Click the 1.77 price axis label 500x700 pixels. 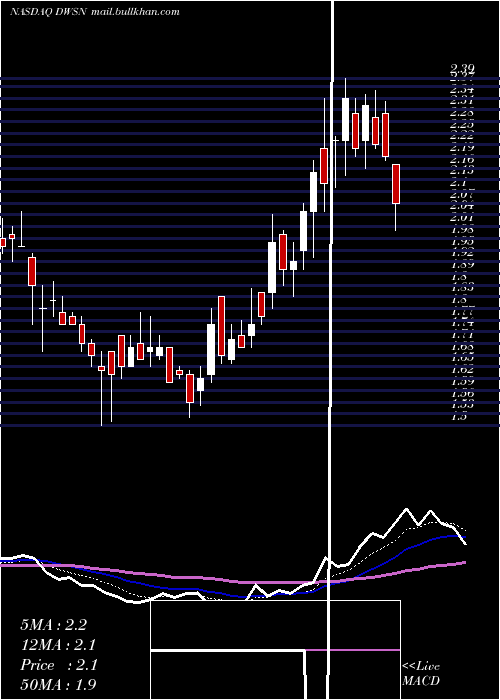coord(462,311)
